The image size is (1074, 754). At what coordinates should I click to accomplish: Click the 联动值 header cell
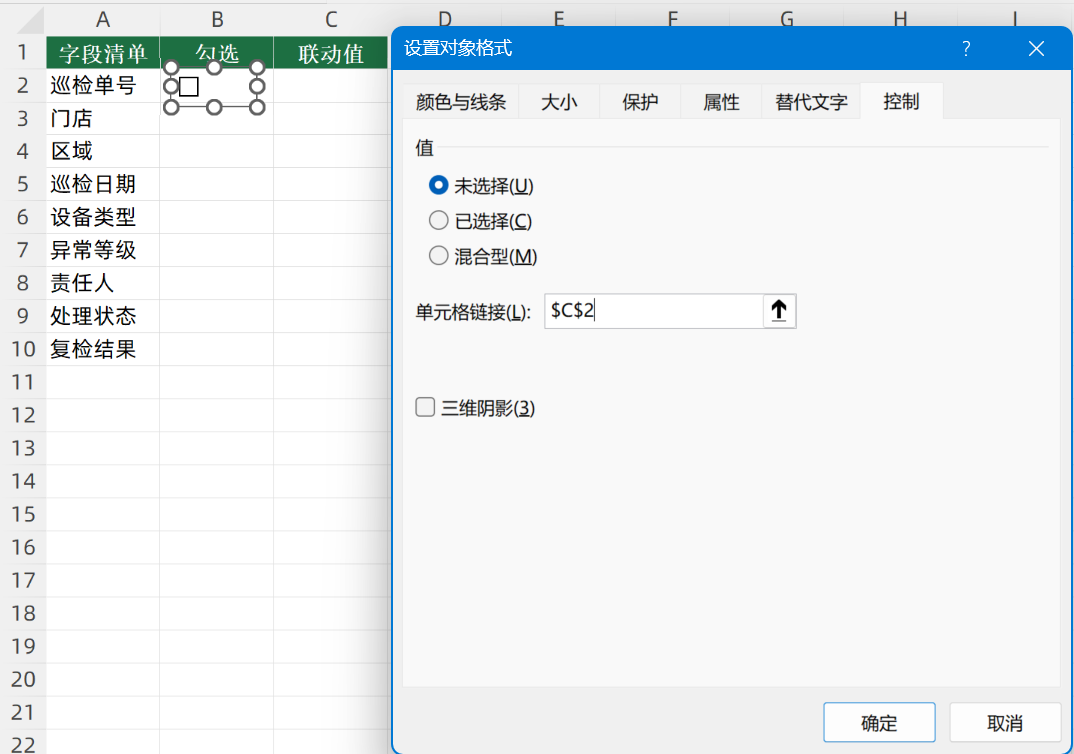331,53
